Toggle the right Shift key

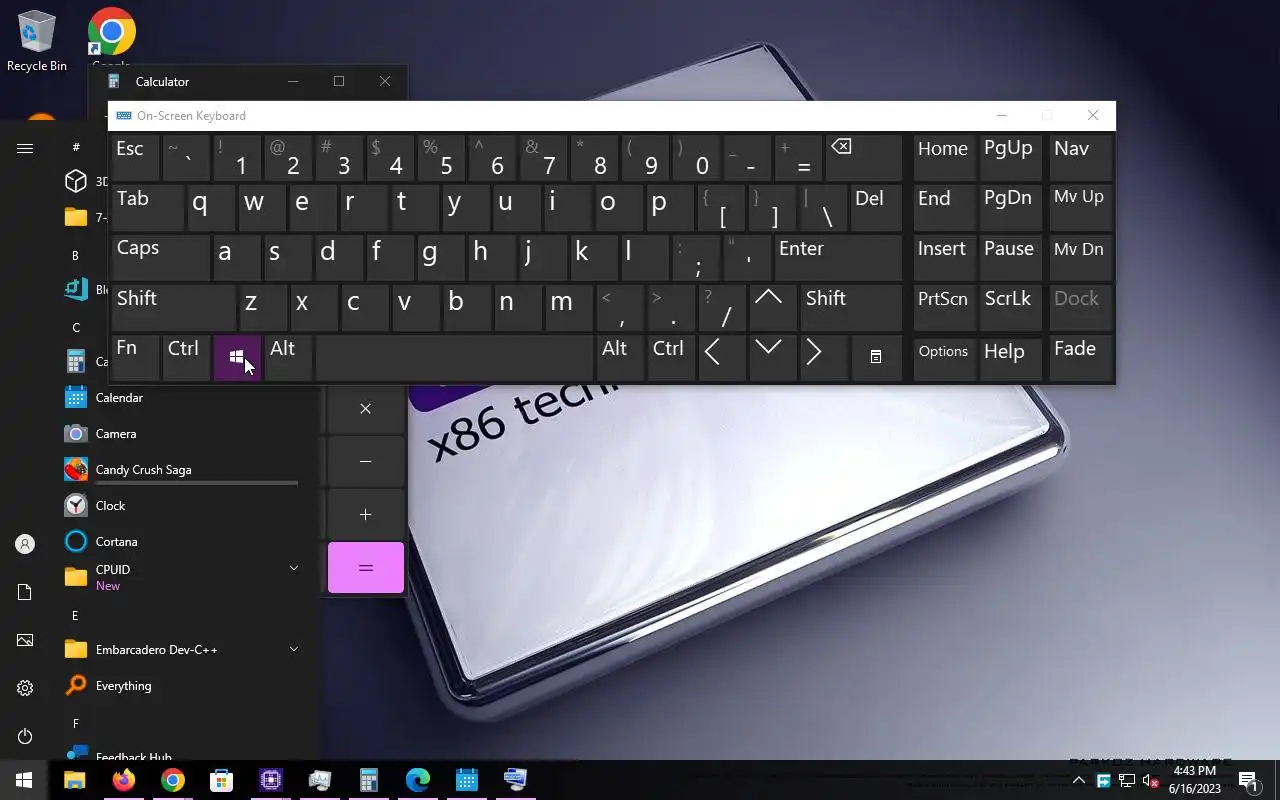pos(851,307)
